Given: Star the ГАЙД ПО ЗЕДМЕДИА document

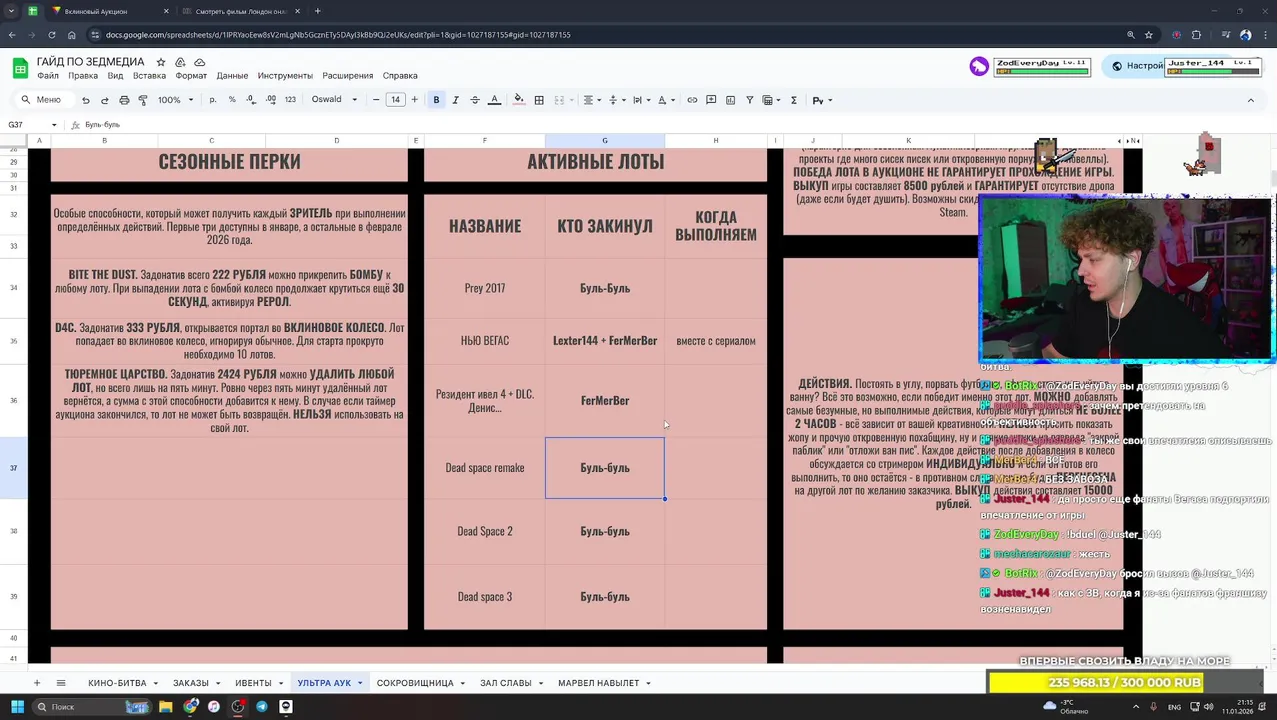Looking at the screenshot, I should (161, 62).
